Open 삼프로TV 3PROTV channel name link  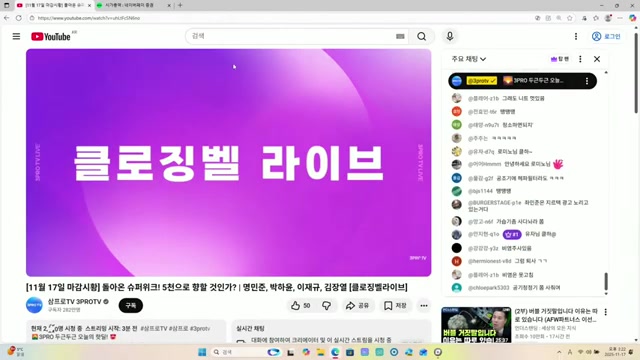pyautogui.click(x=75, y=302)
